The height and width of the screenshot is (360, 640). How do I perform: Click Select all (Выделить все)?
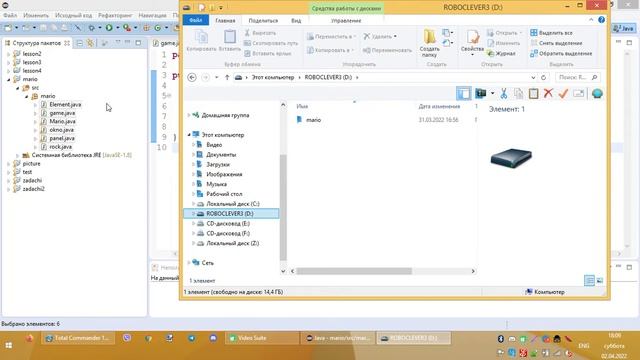[551, 33]
